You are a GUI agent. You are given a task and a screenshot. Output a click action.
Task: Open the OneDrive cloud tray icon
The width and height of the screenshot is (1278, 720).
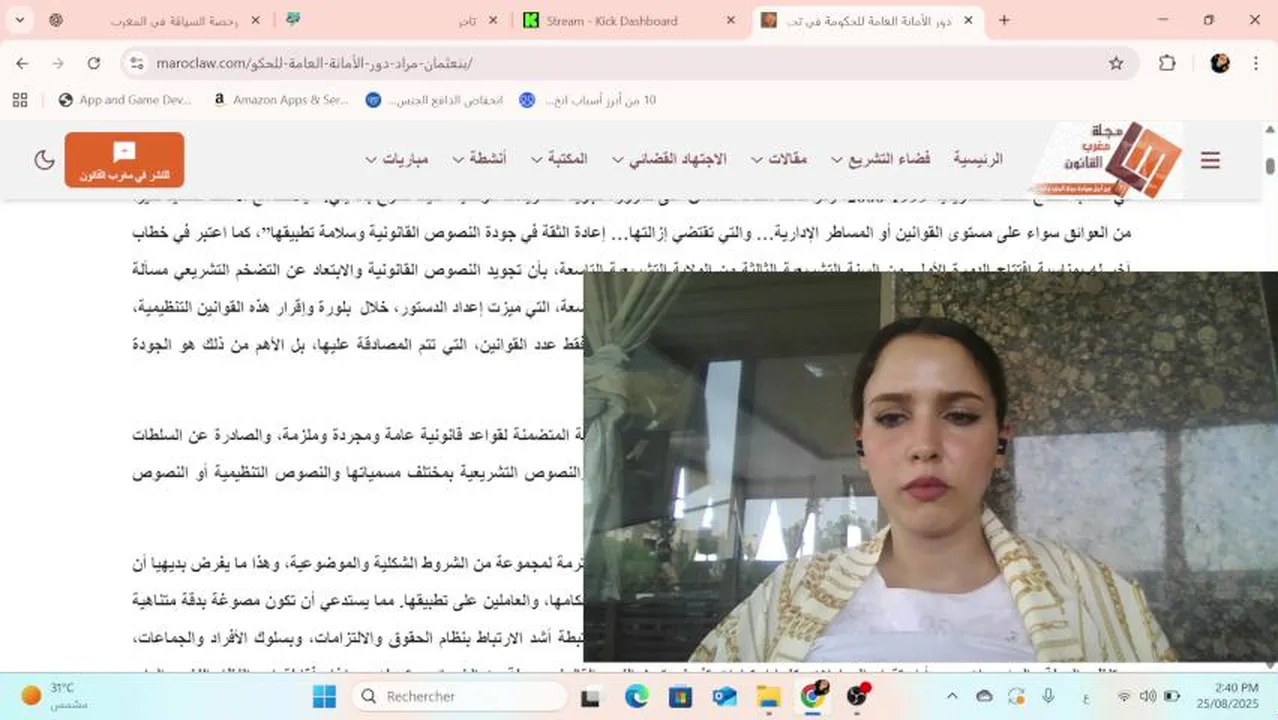[x=984, y=696]
